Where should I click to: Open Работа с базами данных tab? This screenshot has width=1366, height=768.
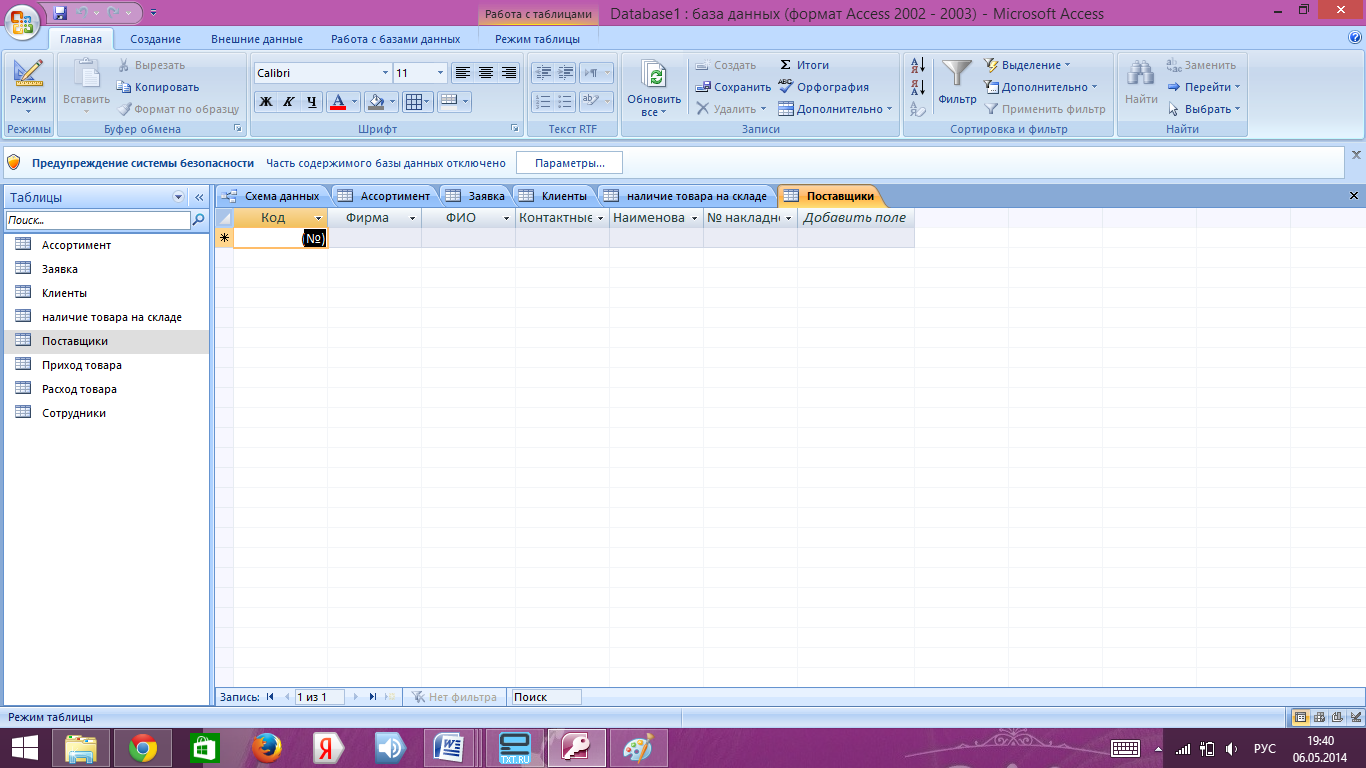[396, 39]
